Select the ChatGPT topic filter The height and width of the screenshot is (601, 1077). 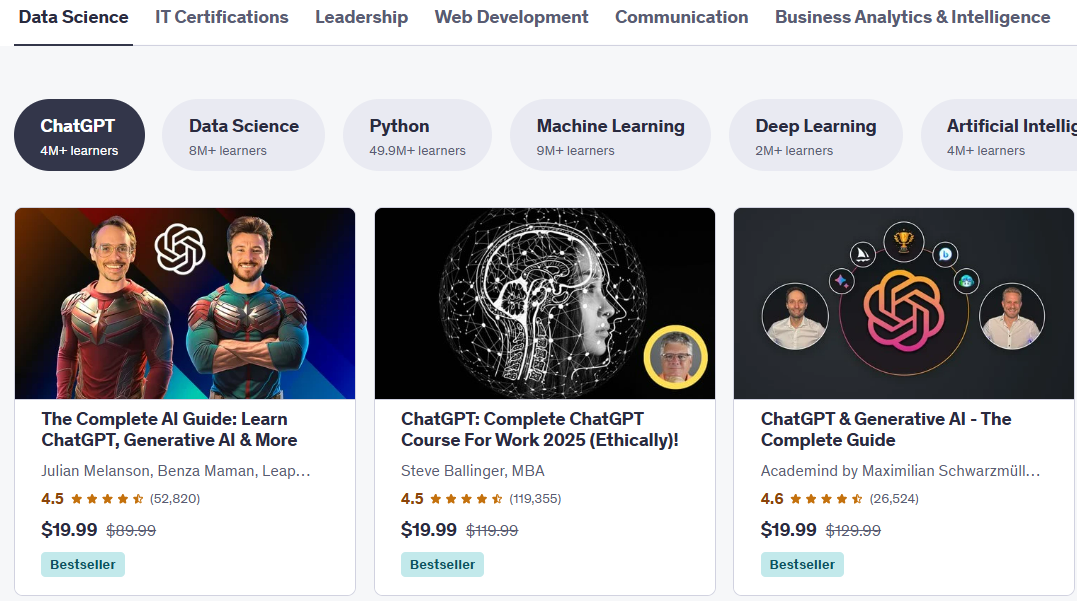click(79, 134)
